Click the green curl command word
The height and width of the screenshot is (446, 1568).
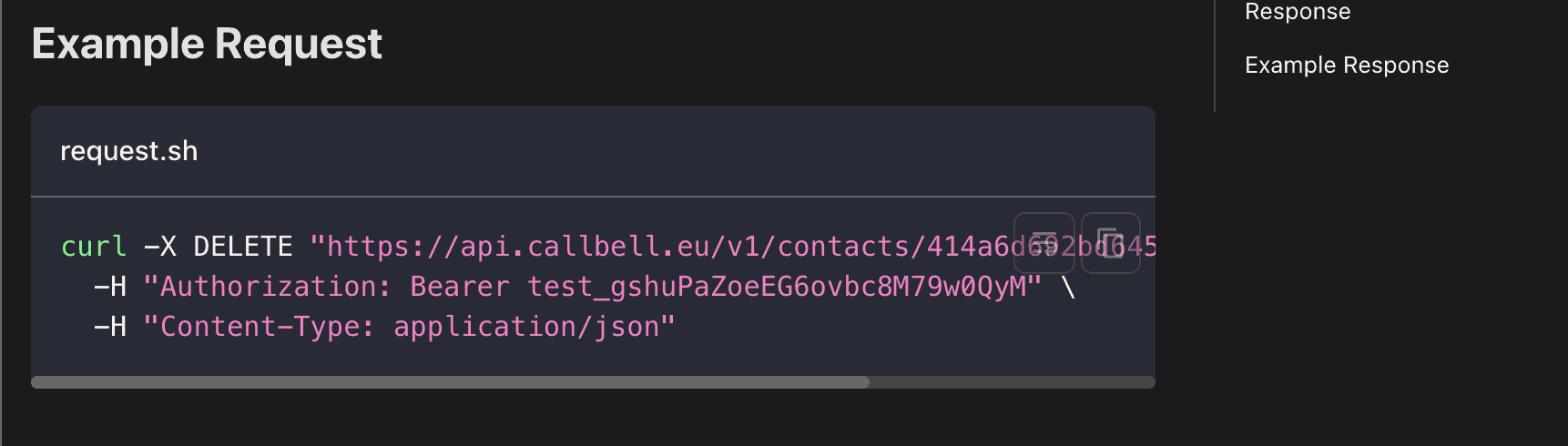click(94, 247)
